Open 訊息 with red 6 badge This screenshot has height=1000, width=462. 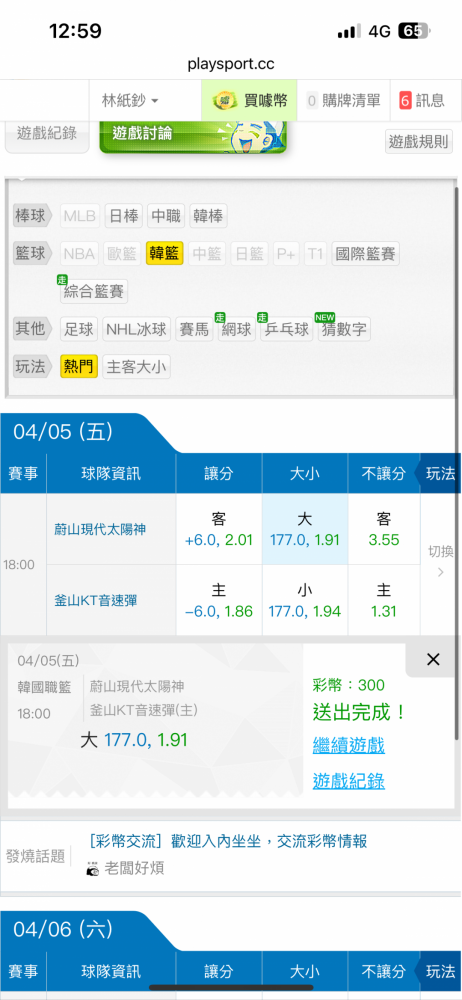[x=422, y=101]
